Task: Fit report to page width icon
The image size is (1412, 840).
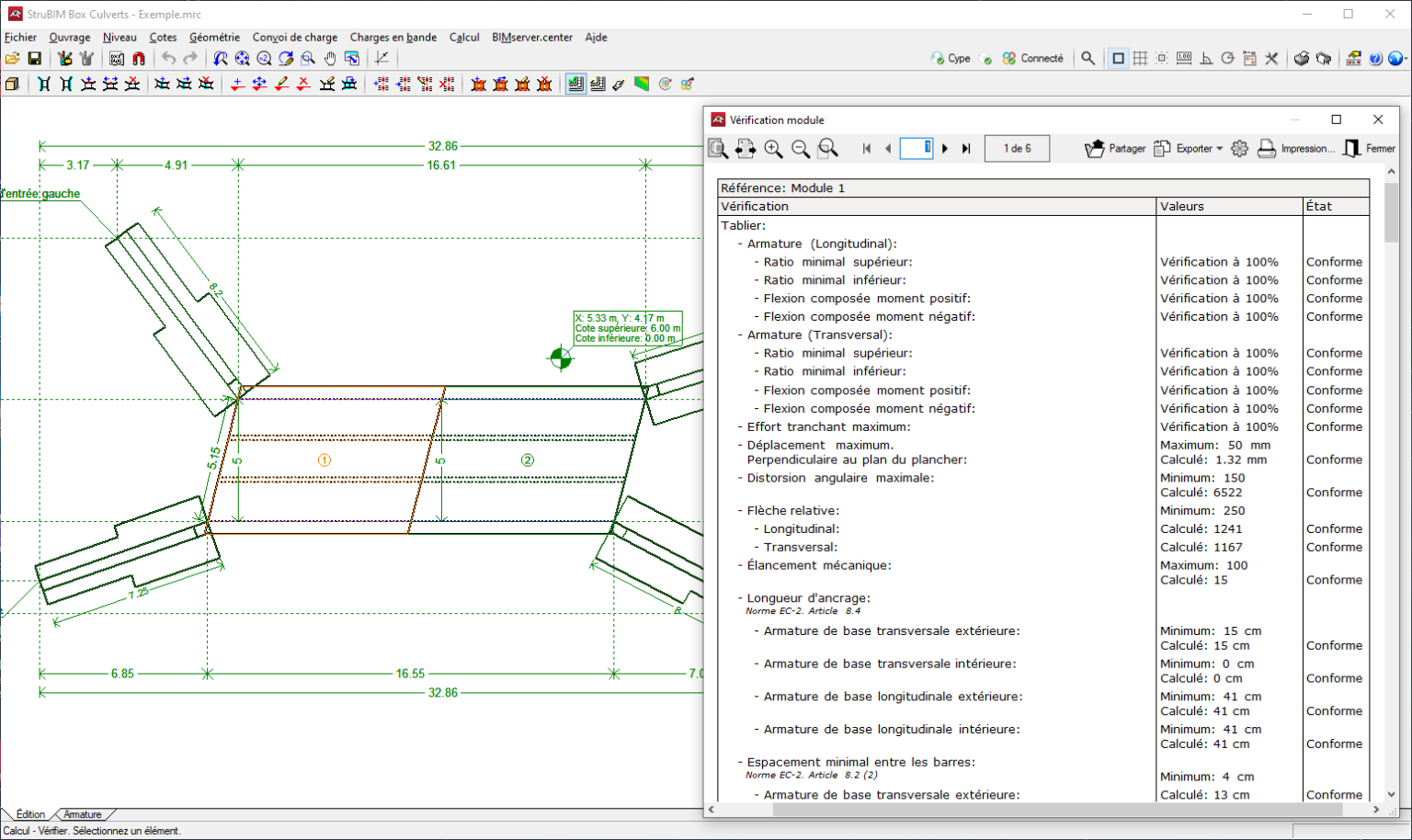Action: click(746, 148)
